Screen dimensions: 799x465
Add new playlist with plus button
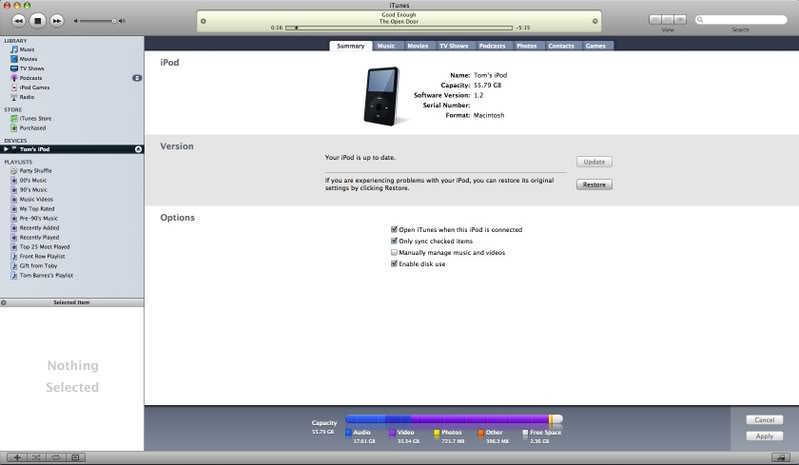[x=17, y=457]
